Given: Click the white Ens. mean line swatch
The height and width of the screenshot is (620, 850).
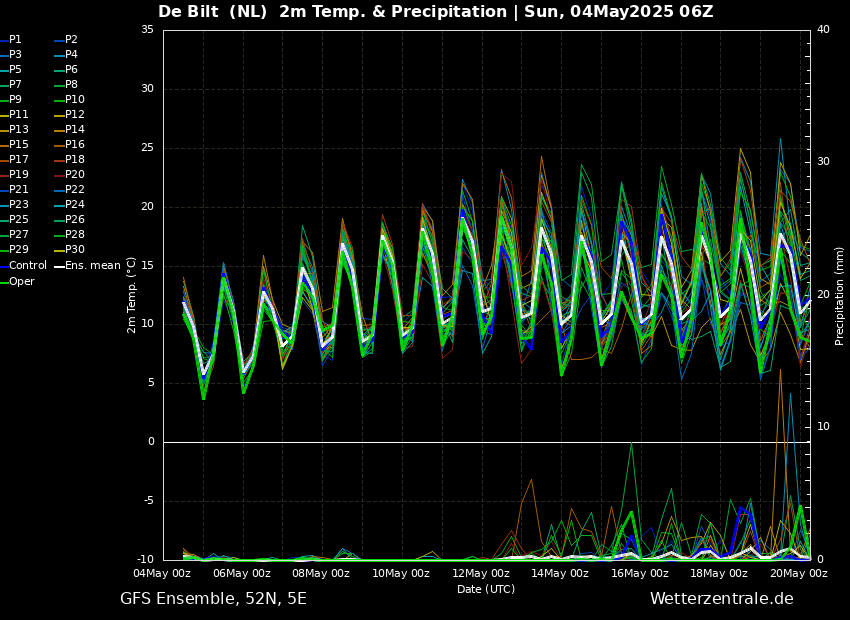Looking at the screenshot, I should (59, 266).
